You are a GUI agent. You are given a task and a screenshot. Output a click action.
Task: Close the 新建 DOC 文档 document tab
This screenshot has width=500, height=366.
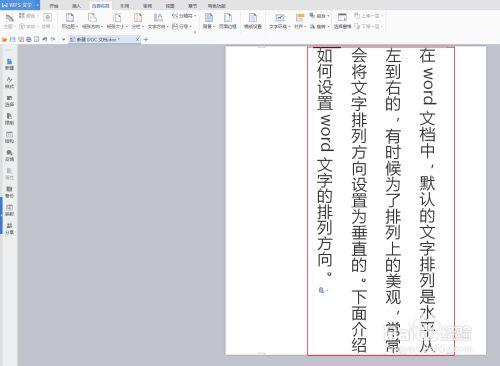137,39
